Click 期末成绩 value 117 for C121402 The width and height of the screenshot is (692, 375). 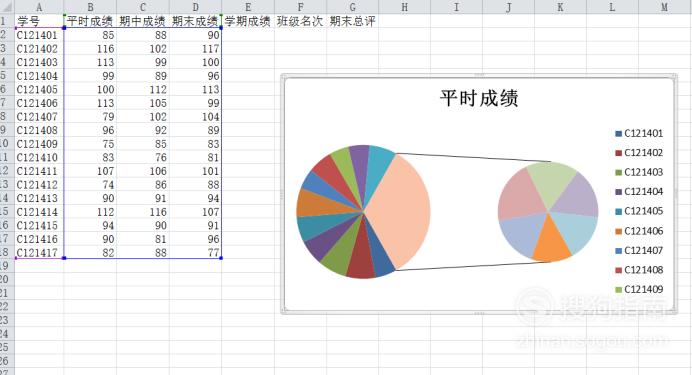click(195, 49)
